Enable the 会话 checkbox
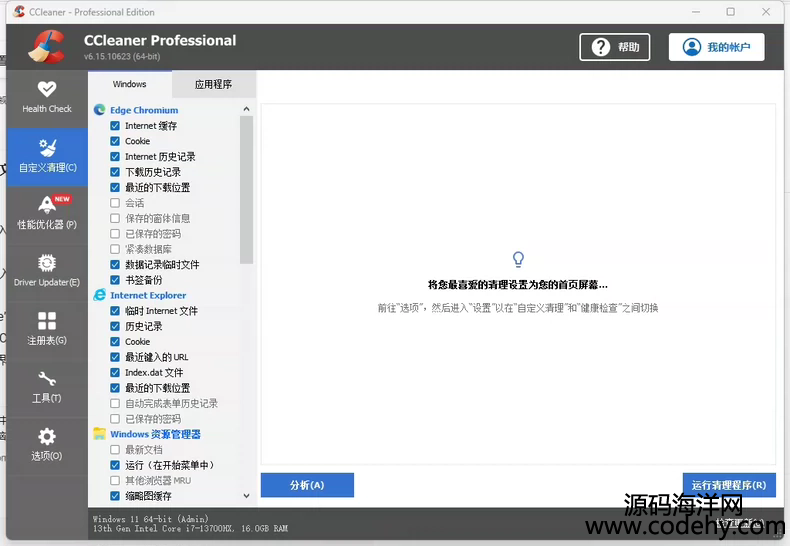The image size is (790, 546). pos(115,202)
